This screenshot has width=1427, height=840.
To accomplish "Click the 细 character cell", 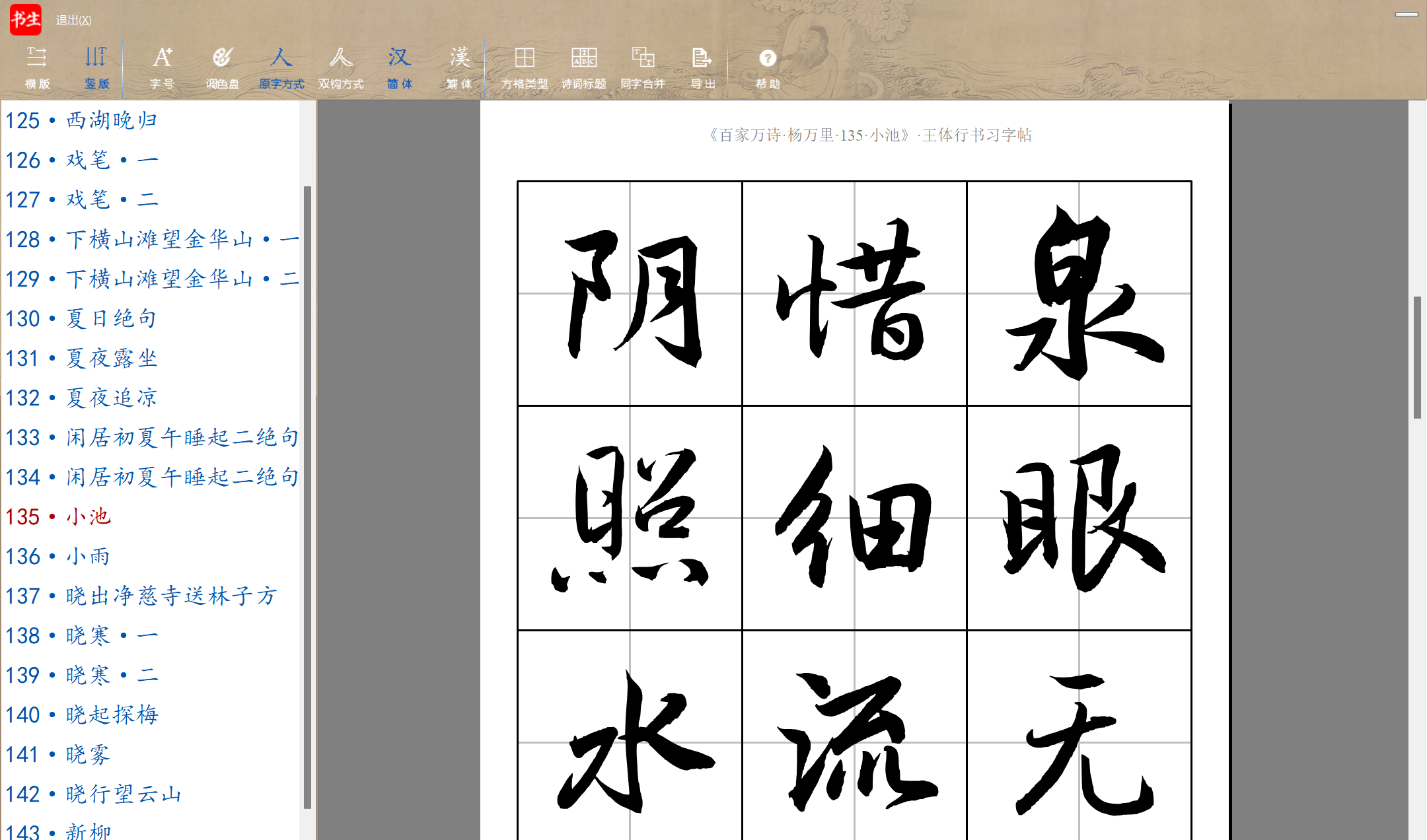I will [x=854, y=518].
